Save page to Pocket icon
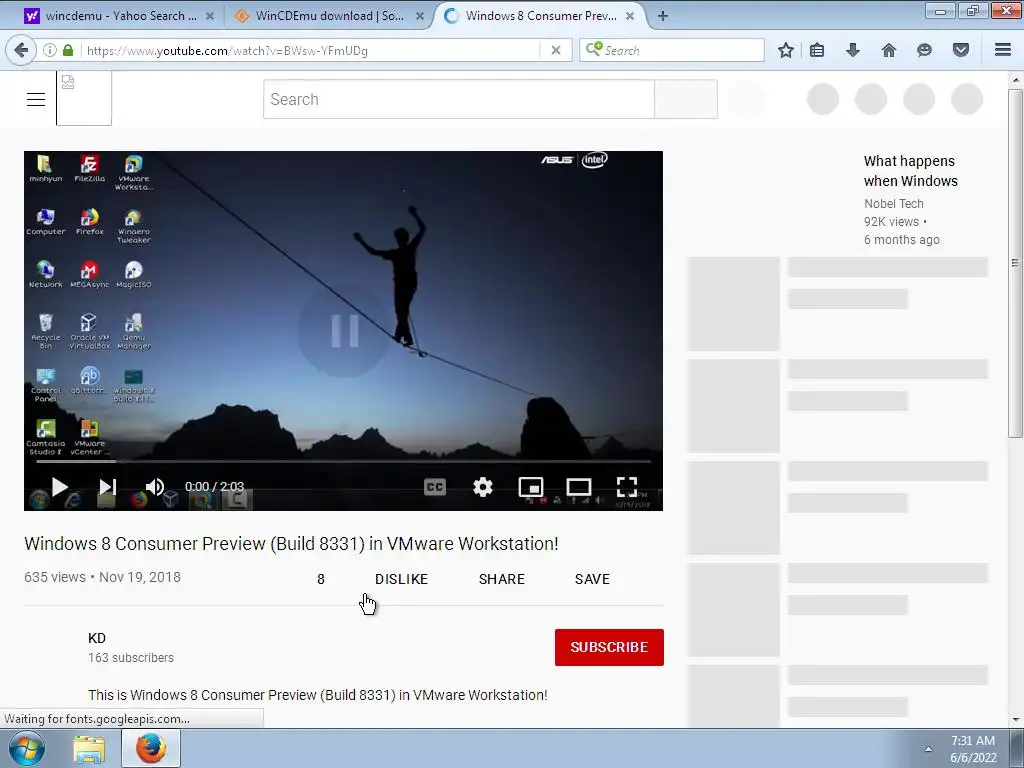 (x=961, y=50)
